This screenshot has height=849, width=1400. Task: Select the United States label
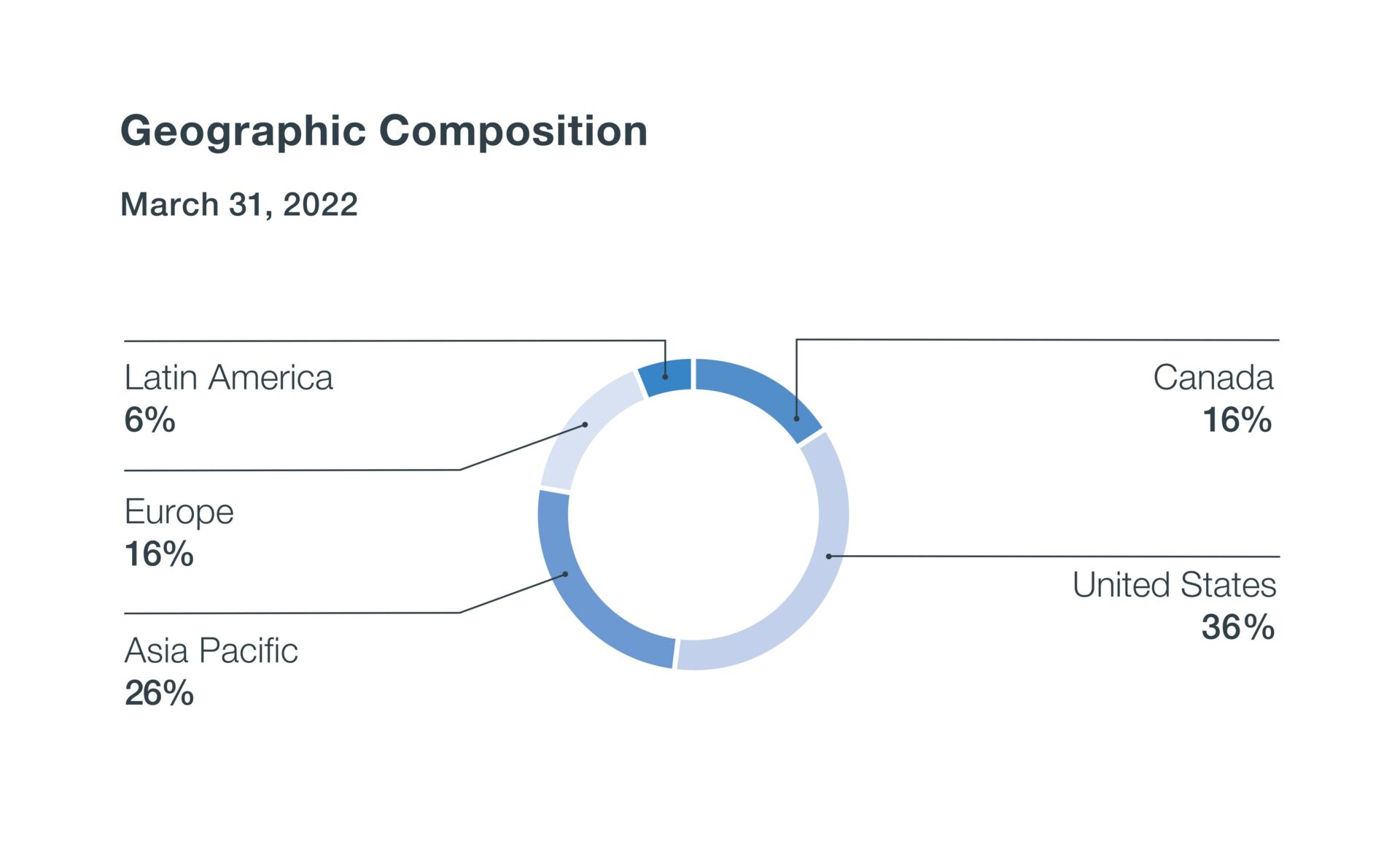(x=1174, y=585)
